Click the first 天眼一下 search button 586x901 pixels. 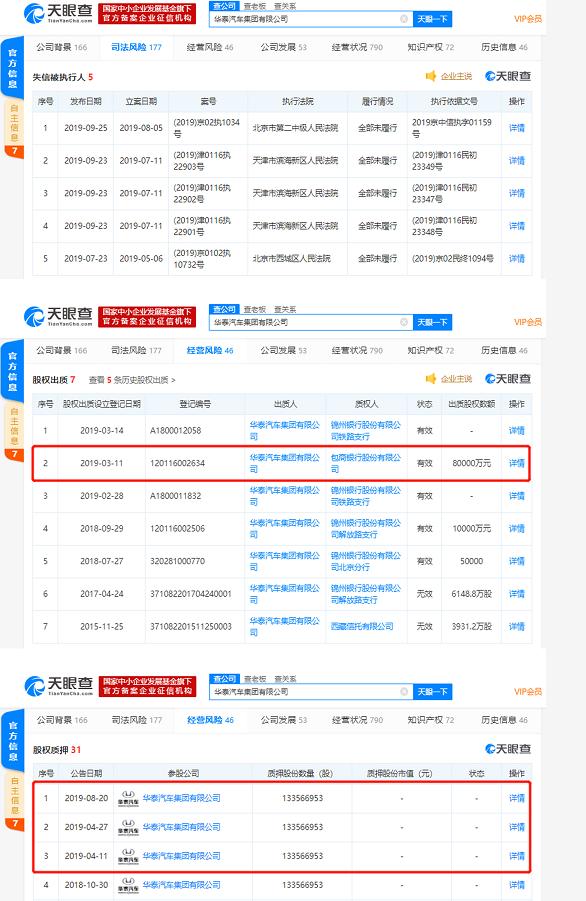(x=433, y=19)
